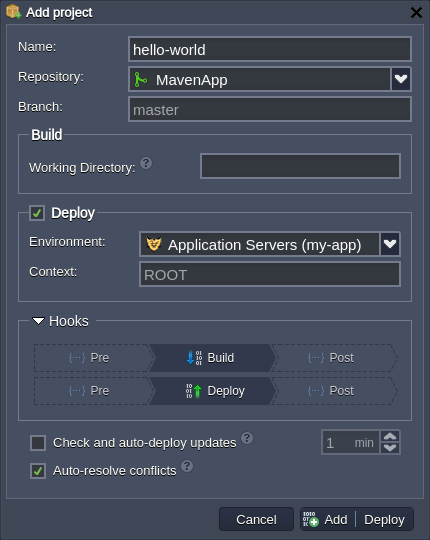
Task: Disable Auto-resolve conflicts checkbox
Action: point(38,471)
